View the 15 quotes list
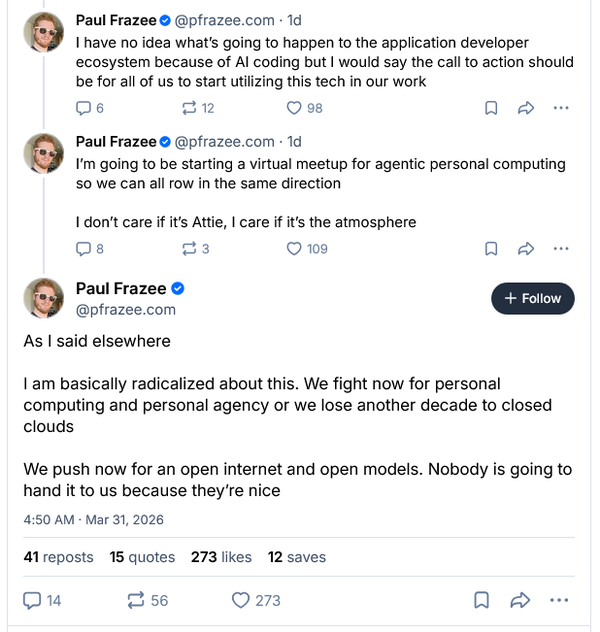The image size is (600, 632). [142, 557]
